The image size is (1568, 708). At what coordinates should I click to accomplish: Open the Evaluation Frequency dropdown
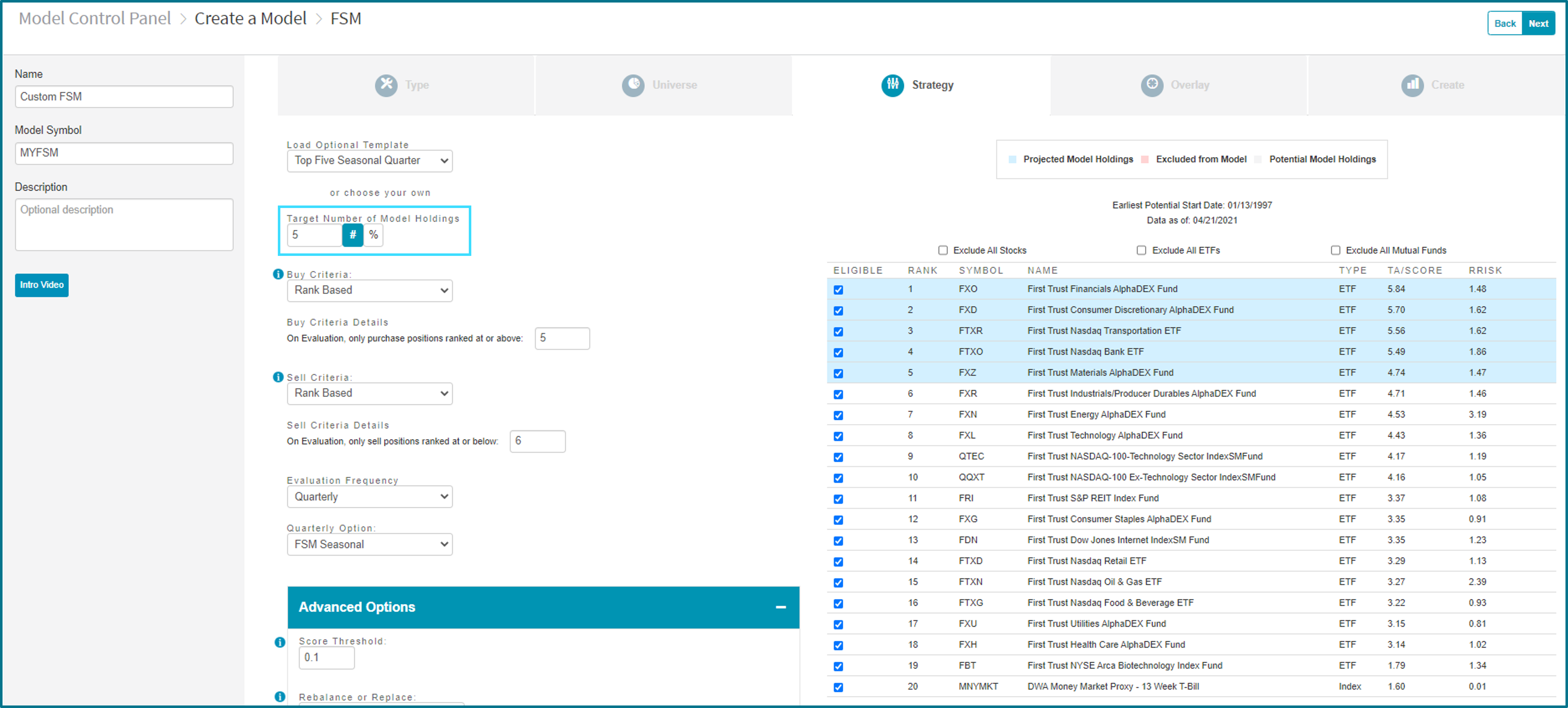[369, 496]
